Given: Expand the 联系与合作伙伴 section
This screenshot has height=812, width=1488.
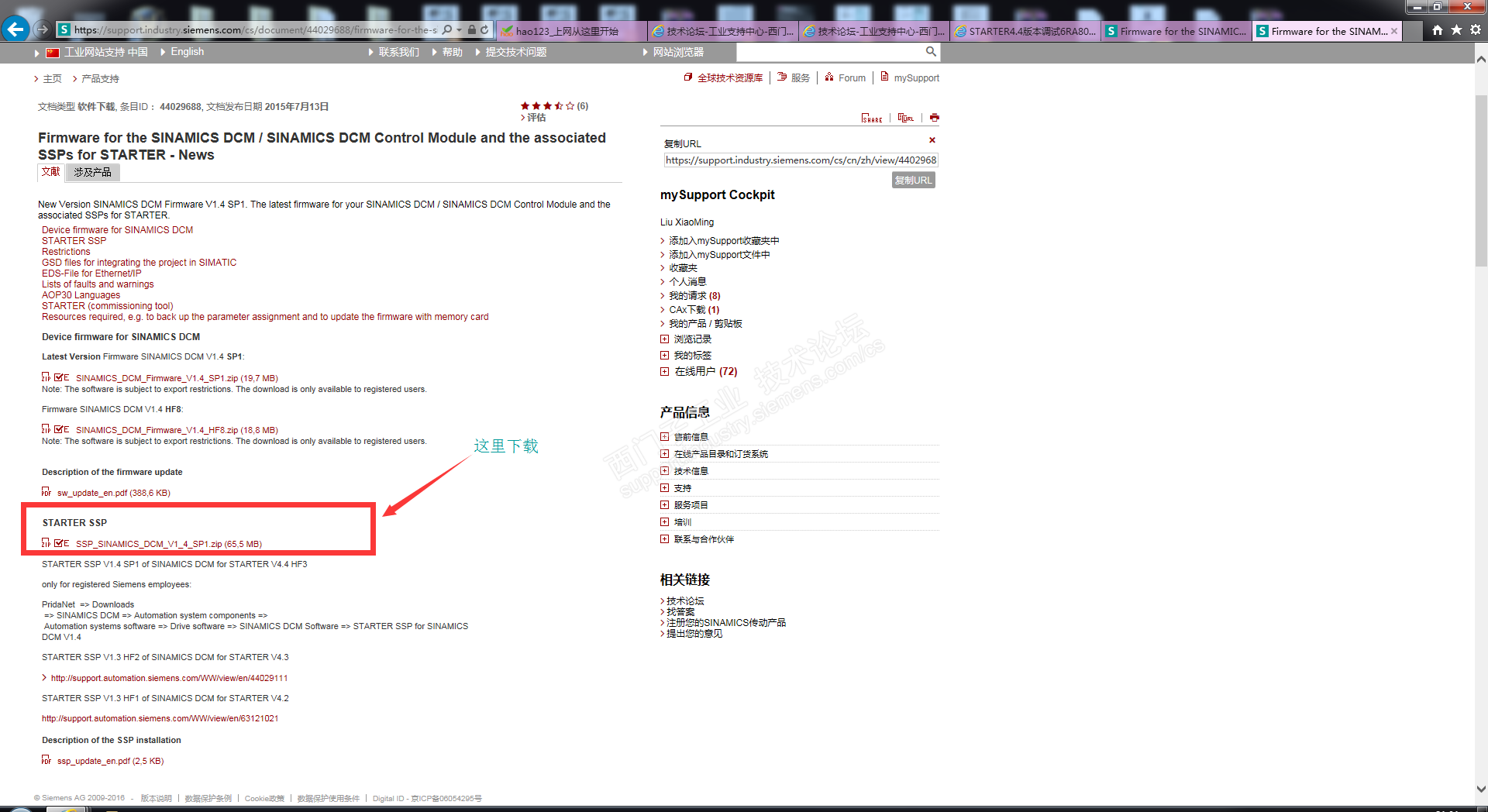Looking at the screenshot, I should 664,538.
